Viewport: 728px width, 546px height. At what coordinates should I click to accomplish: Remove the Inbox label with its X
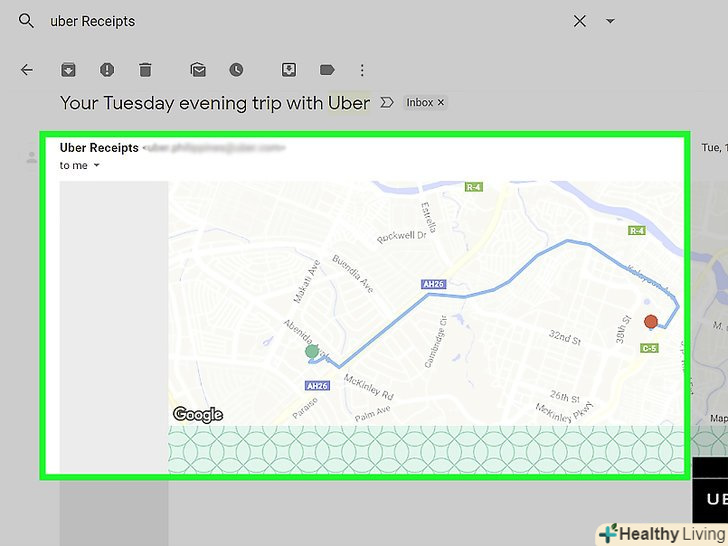(441, 103)
